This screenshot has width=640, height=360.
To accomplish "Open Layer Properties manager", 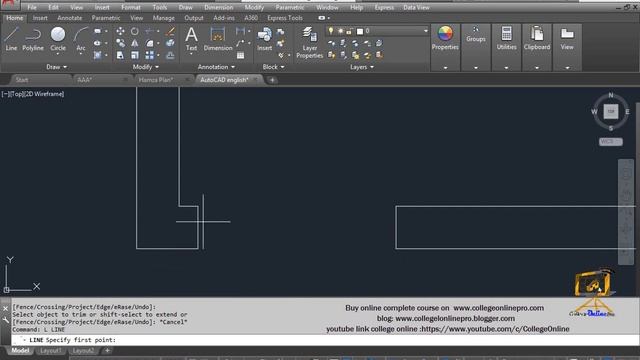I will tap(309, 42).
